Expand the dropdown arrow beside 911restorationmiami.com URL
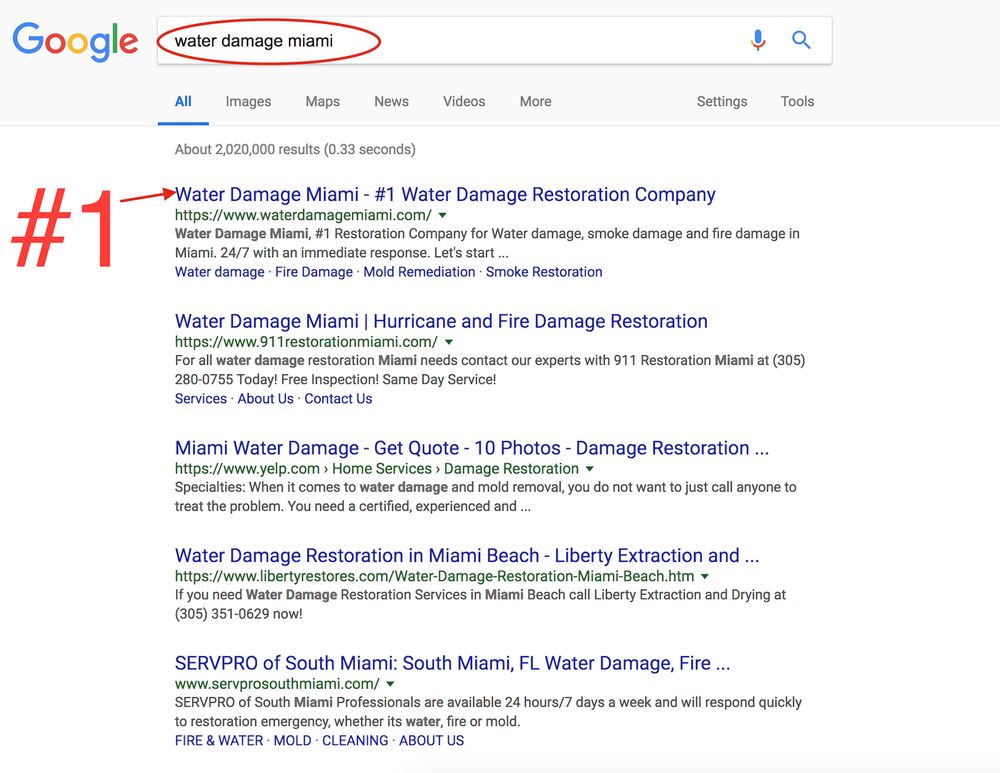1000x773 pixels. [x=449, y=342]
